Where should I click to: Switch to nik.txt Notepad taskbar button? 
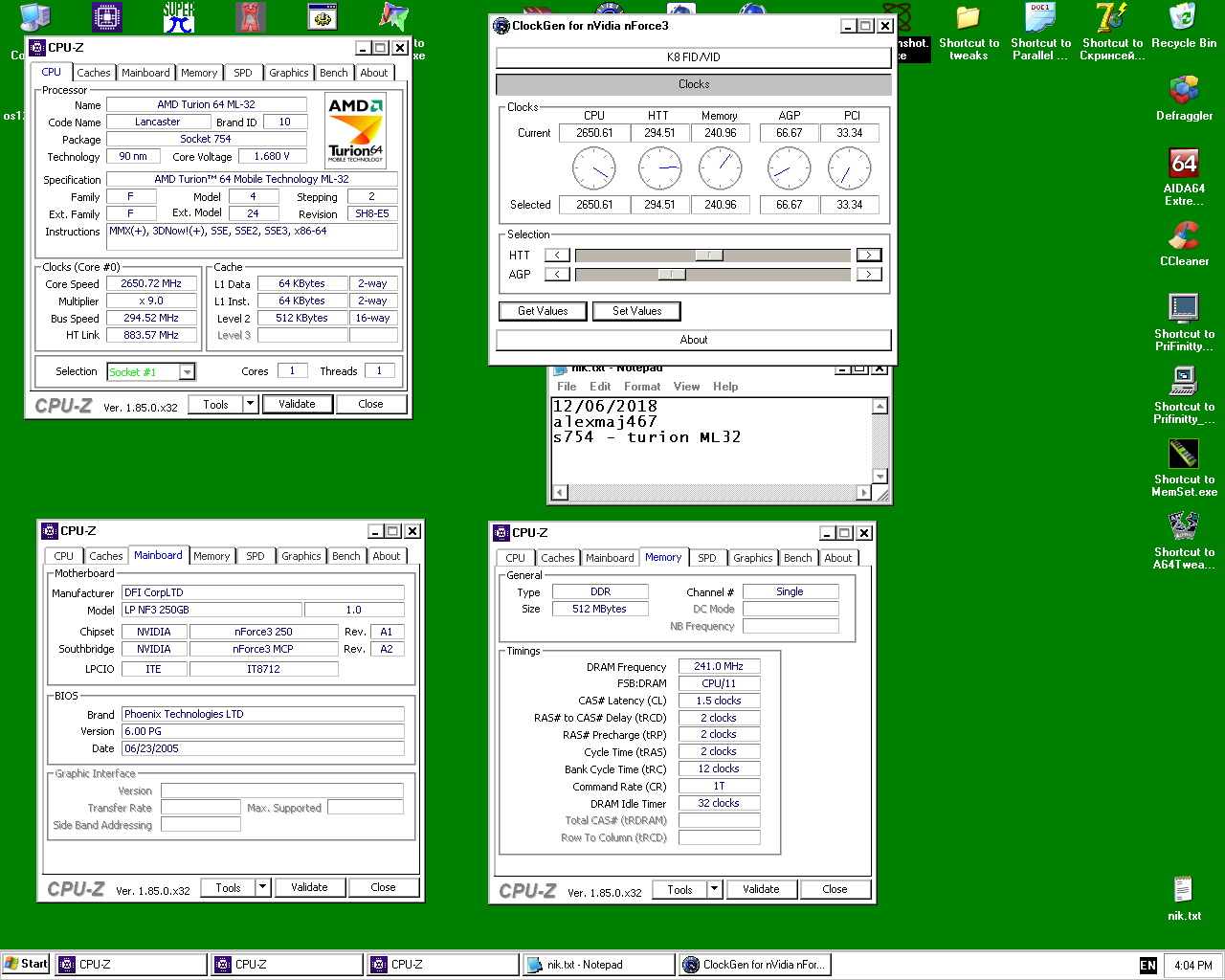599,965
